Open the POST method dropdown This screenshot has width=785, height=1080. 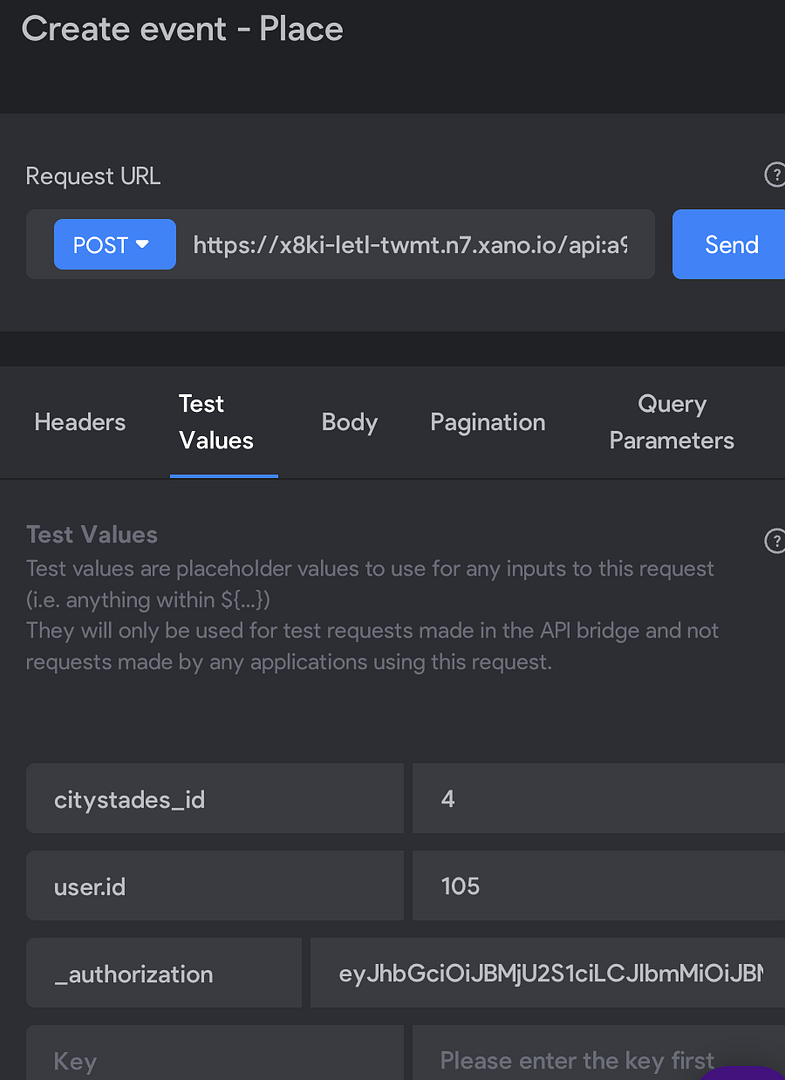point(115,245)
